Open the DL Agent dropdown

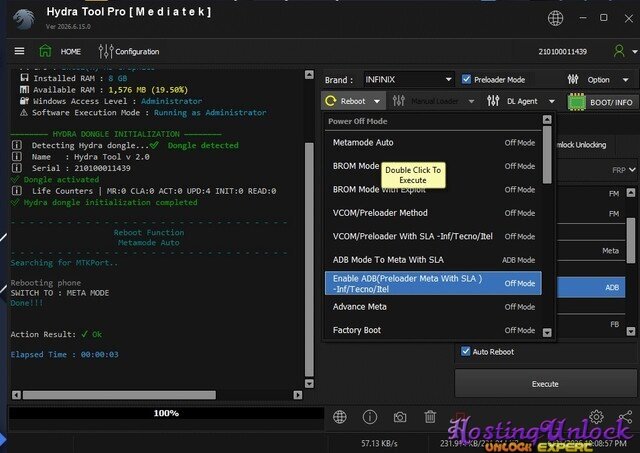[521, 101]
